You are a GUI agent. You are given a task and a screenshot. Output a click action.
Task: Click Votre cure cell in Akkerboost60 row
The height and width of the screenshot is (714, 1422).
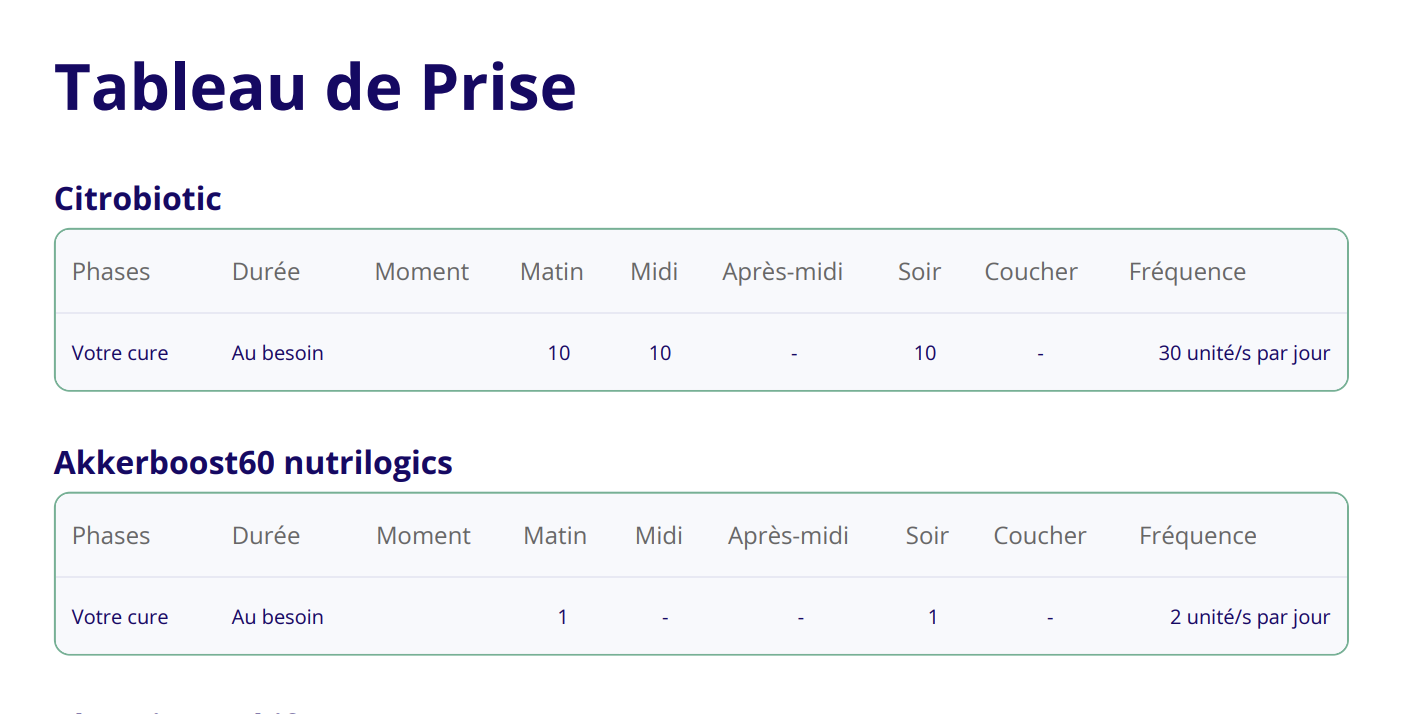pyautogui.click(x=120, y=617)
